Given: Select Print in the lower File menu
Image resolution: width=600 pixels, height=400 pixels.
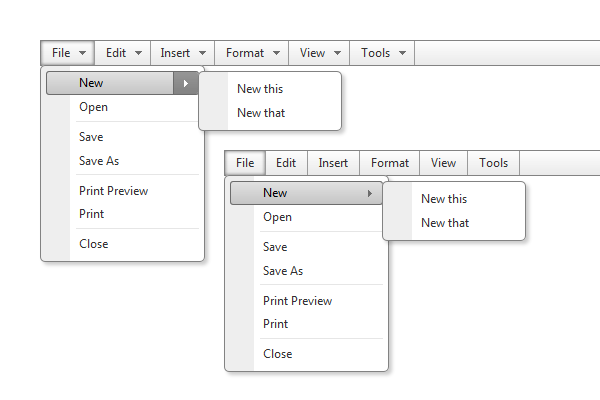Looking at the screenshot, I should [x=275, y=324].
